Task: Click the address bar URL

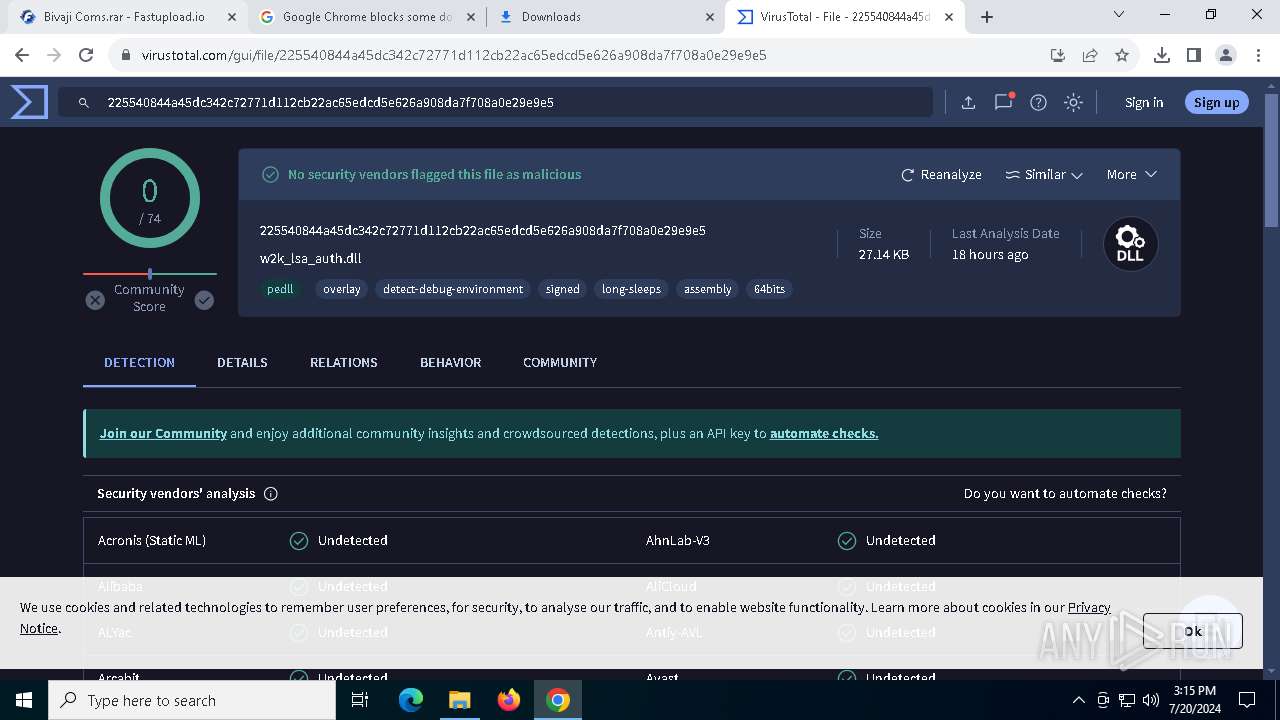Action: tap(454, 55)
